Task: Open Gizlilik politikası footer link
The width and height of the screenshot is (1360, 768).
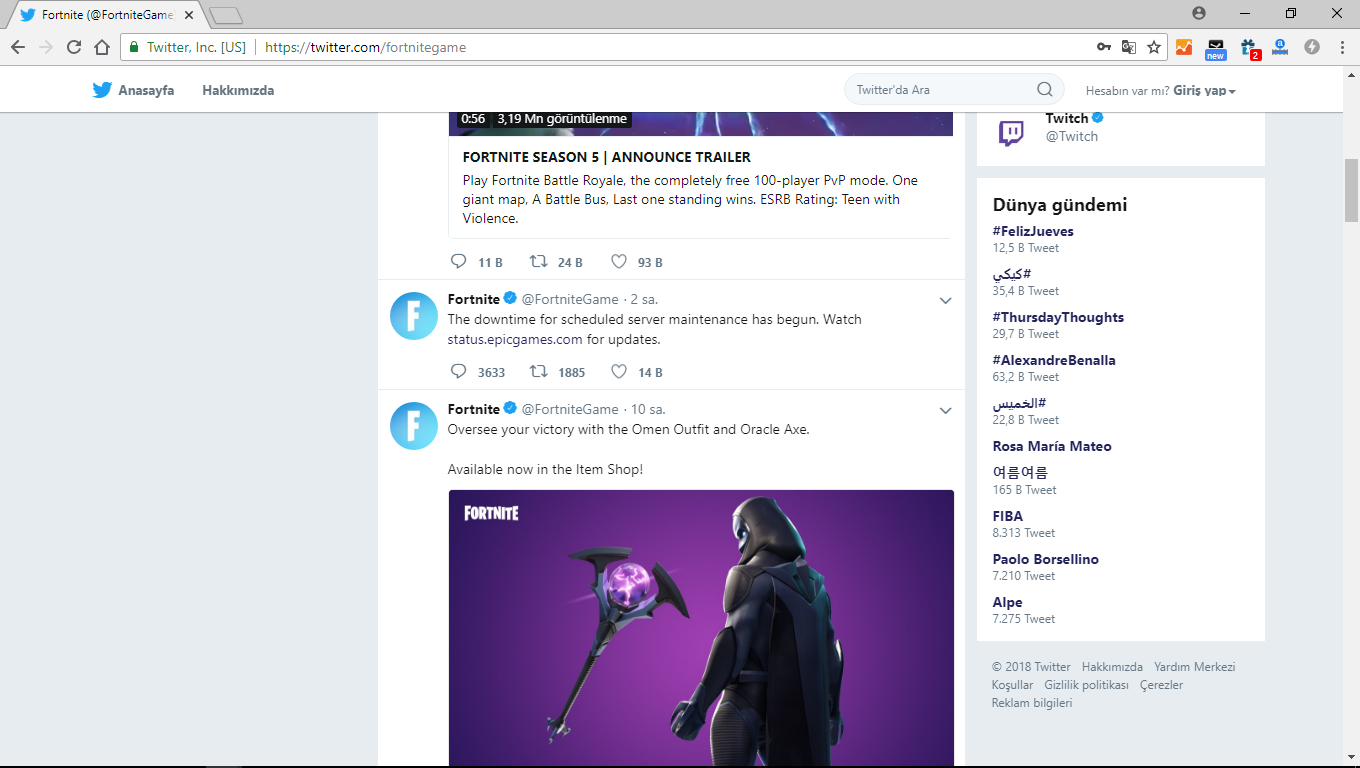Action: pyautogui.click(x=1086, y=685)
